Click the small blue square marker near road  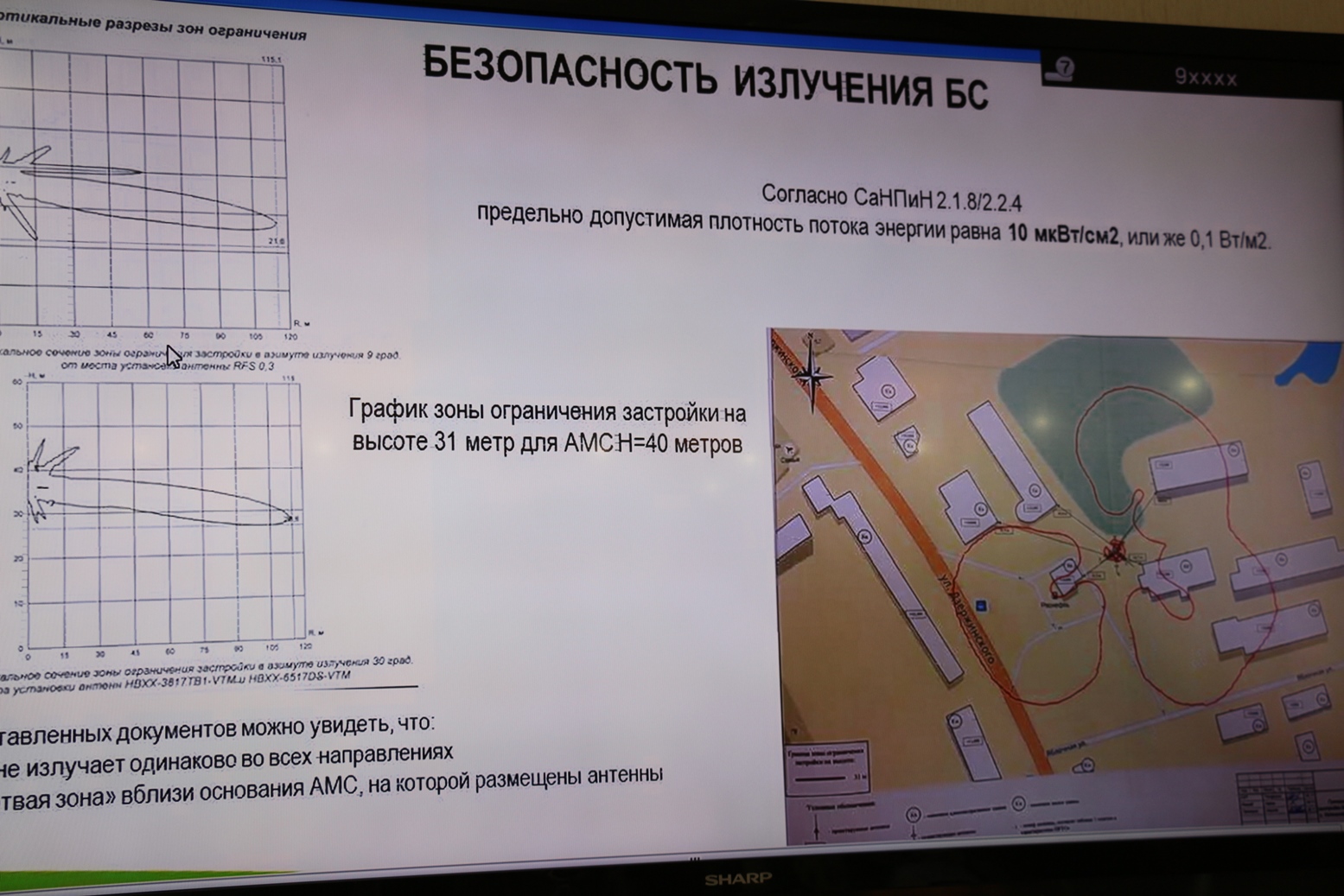tap(981, 606)
